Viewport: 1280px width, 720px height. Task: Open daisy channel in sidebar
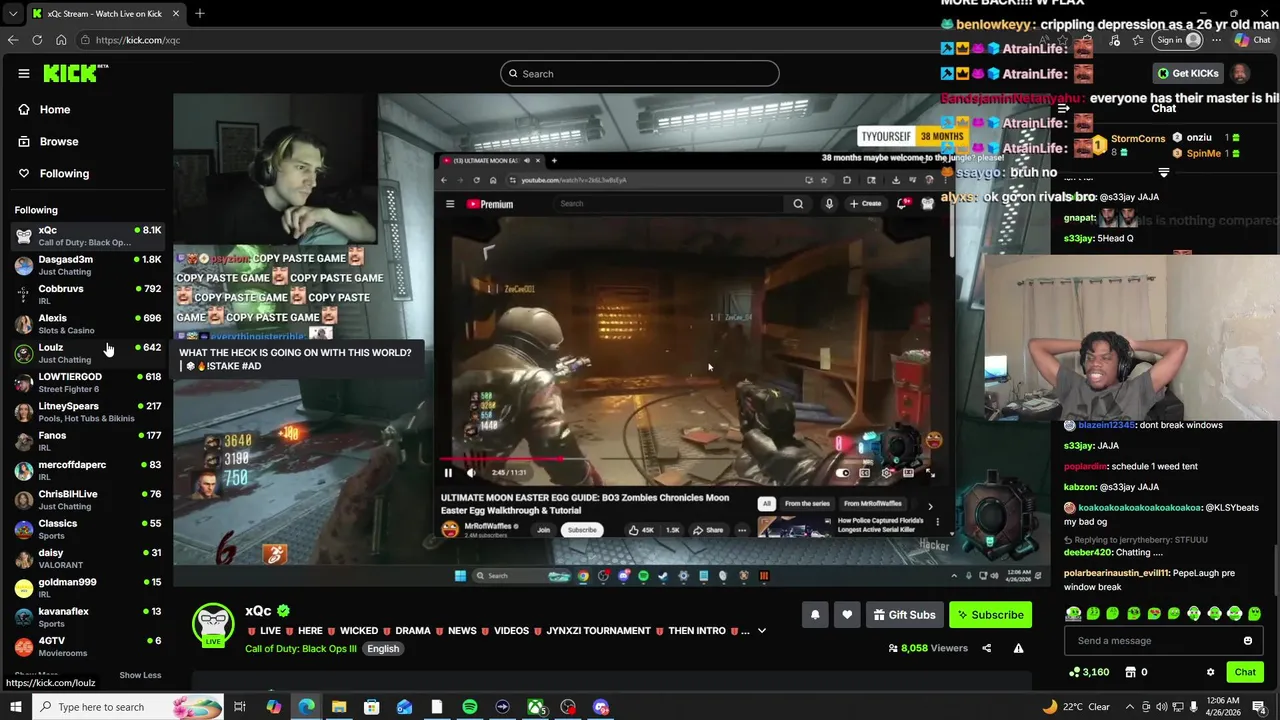88,558
